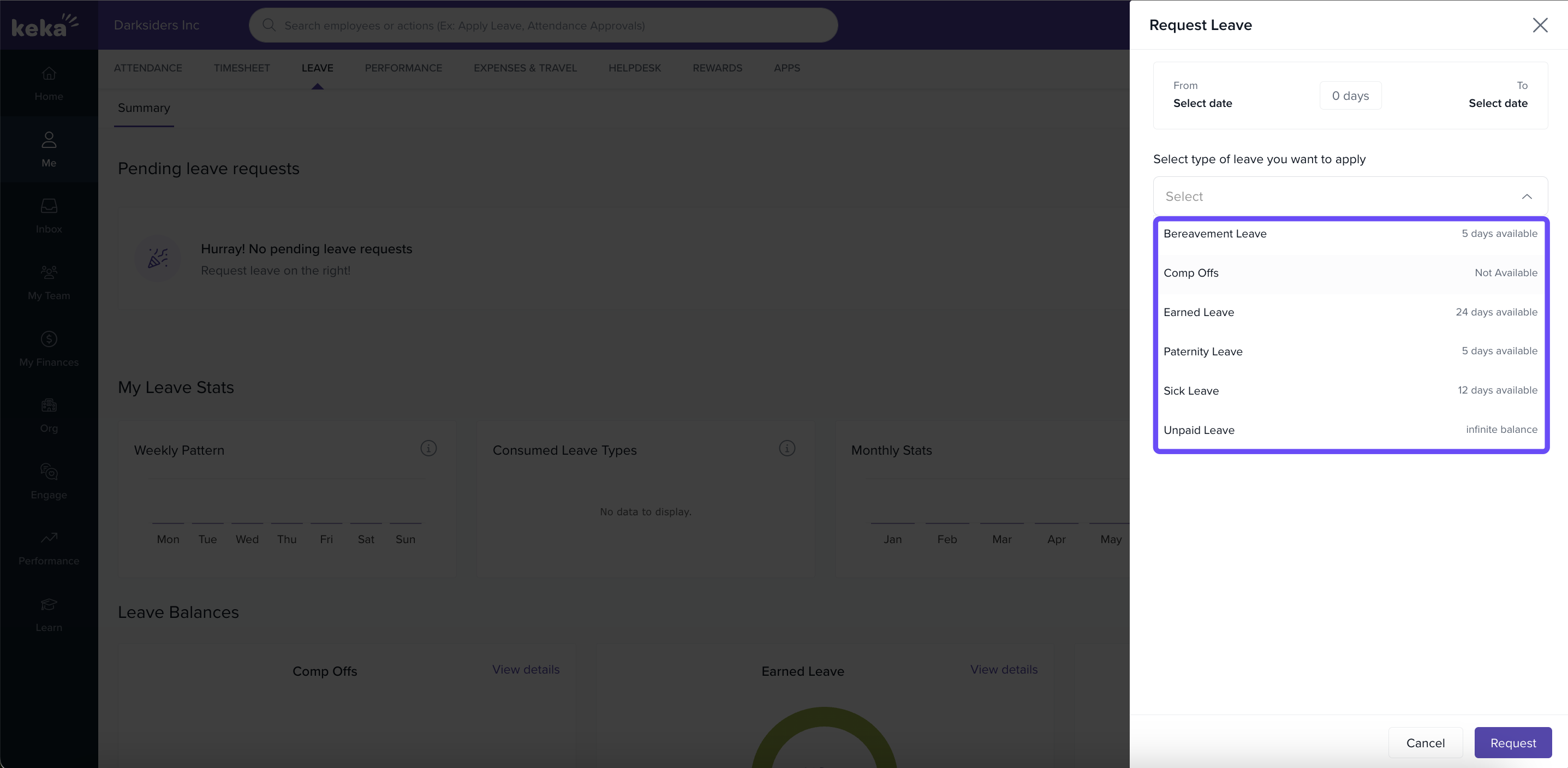Open My Finances dollar icon
The image size is (1568, 768).
pyautogui.click(x=49, y=339)
